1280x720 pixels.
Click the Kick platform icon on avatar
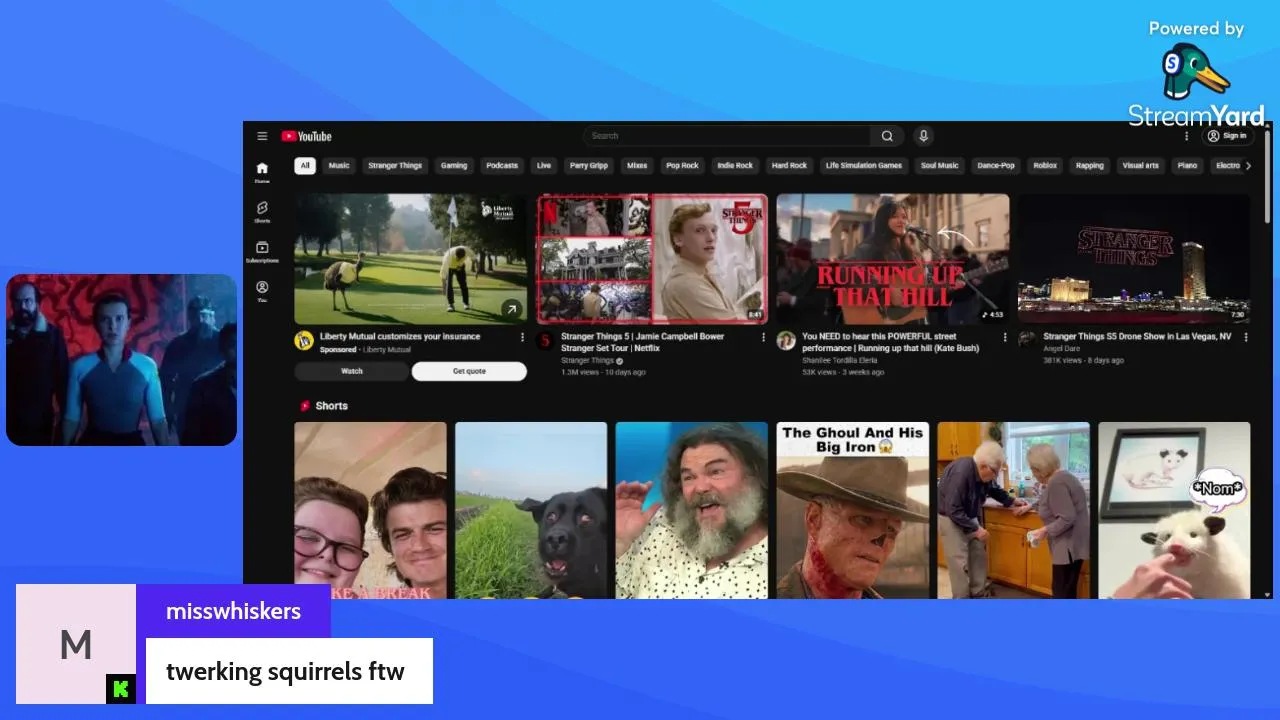121,689
